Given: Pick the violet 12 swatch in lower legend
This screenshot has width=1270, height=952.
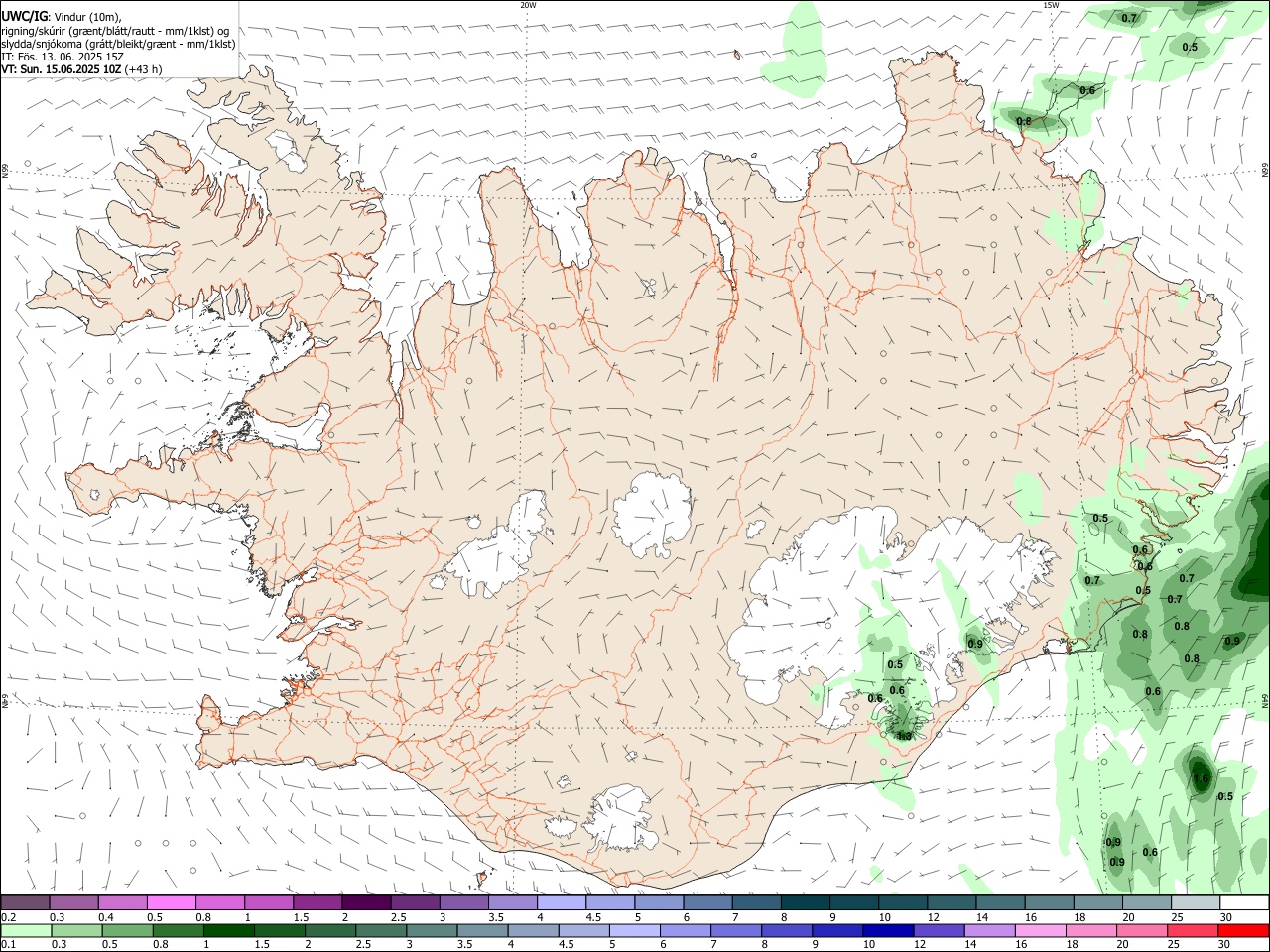Looking at the screenshot, I should 940,931.
